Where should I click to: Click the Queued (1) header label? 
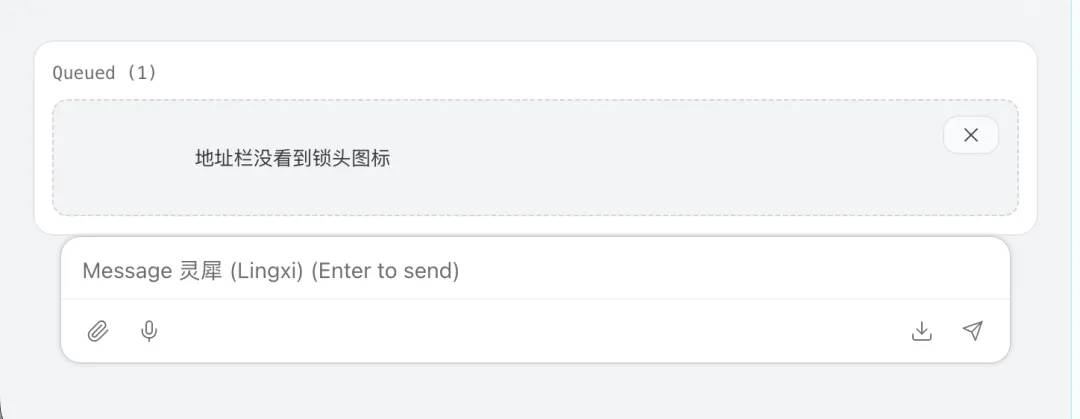tap(104, 73)
